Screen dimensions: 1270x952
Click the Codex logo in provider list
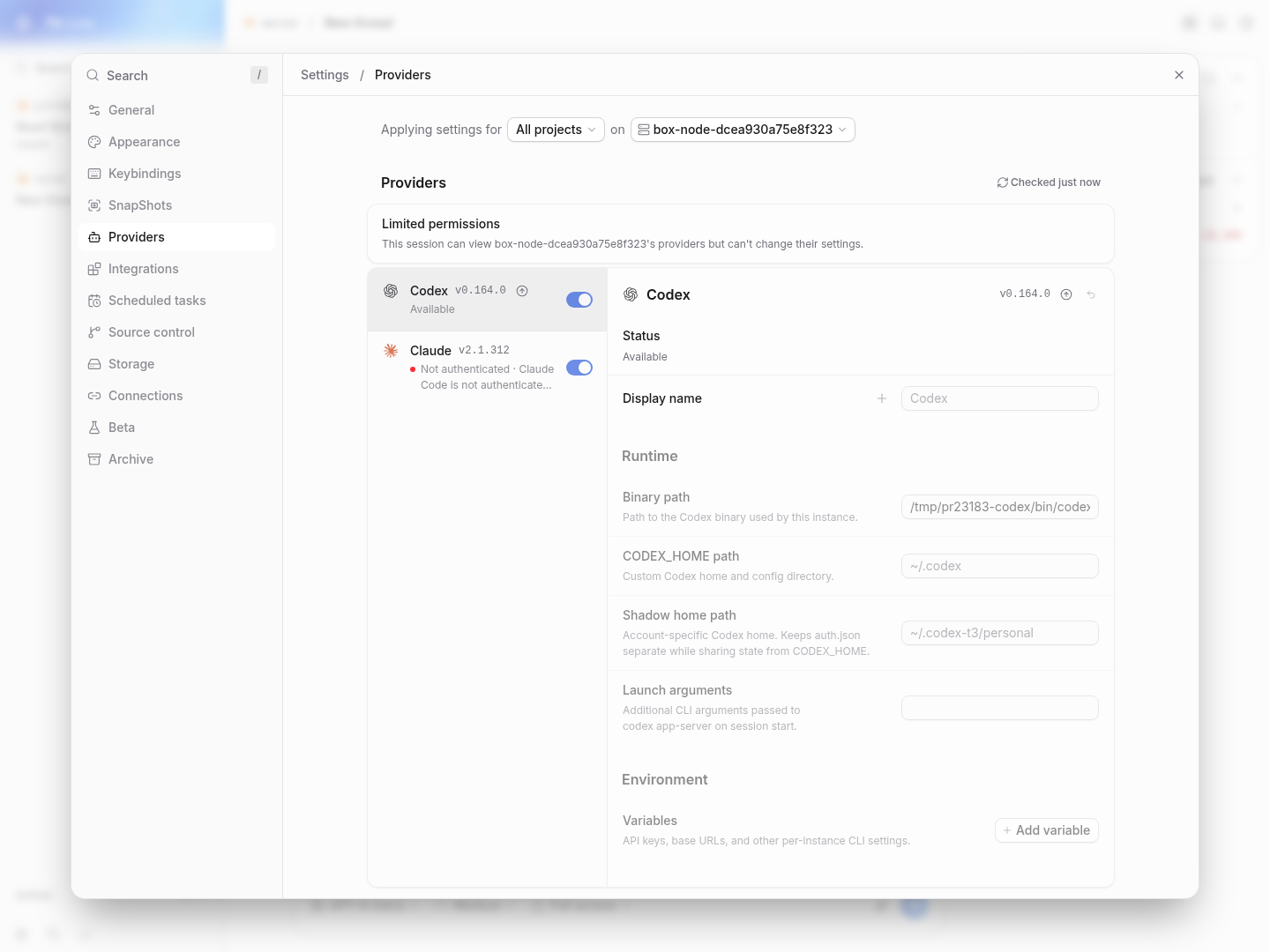click(x=391, y=291)
